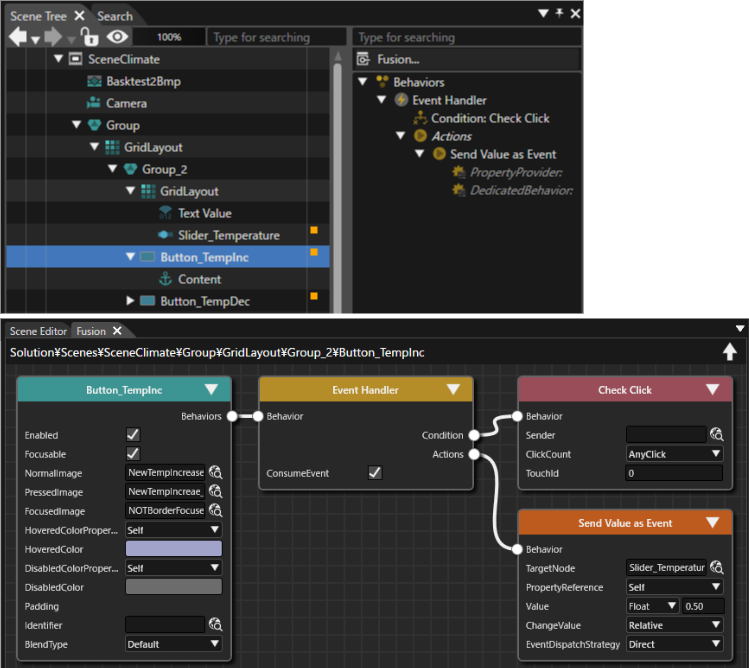Click the back navigation arrow in Scene Tree
Screen dimensions: 749x668
pyautogui.click(x=18, y=37)
